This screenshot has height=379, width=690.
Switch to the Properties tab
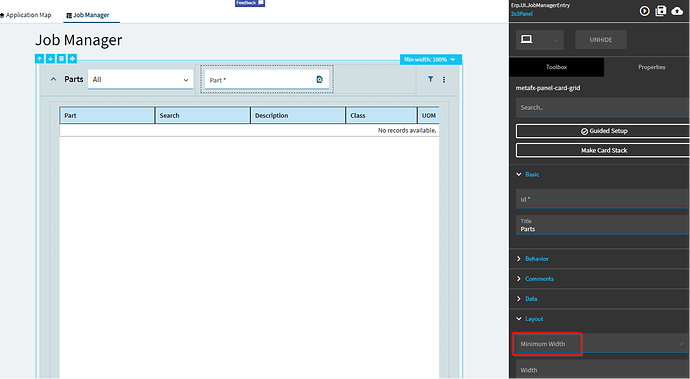651,67
